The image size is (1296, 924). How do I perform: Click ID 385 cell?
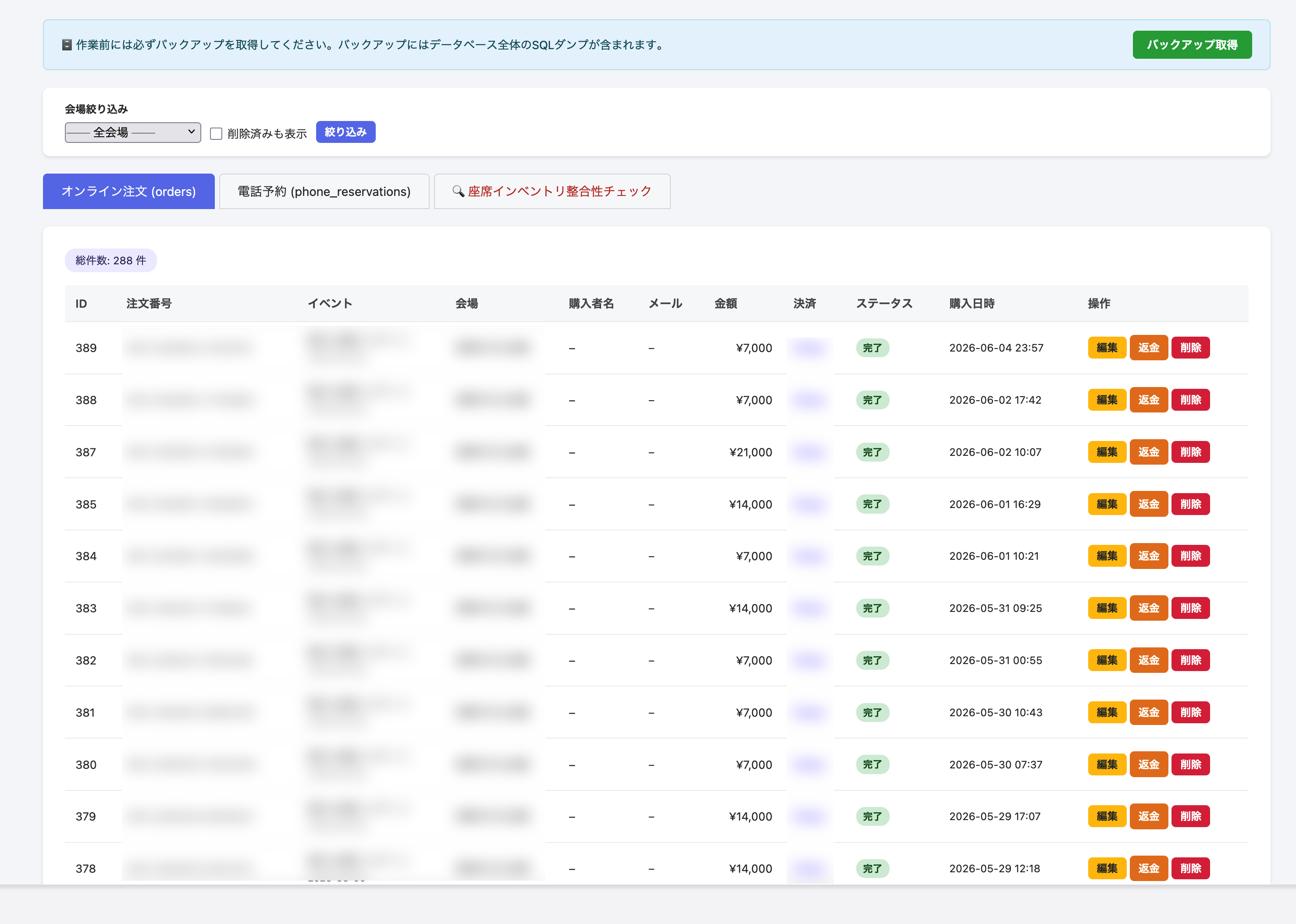click(x=86, y=504)
